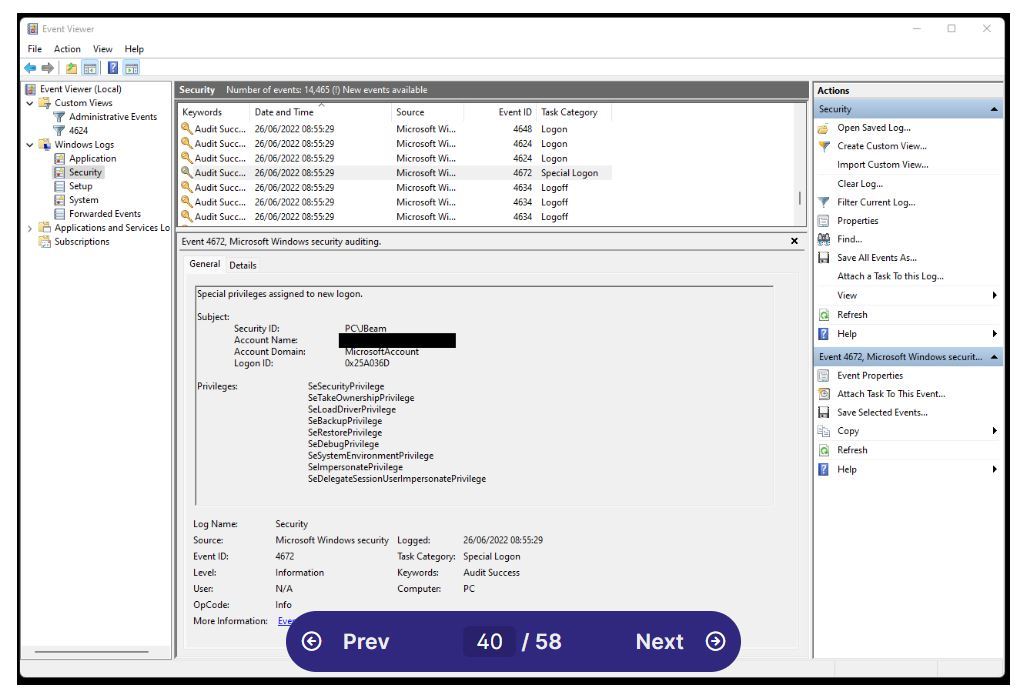Open the Help menu in menu bar
1026x689 pixels.
point(134,49)
